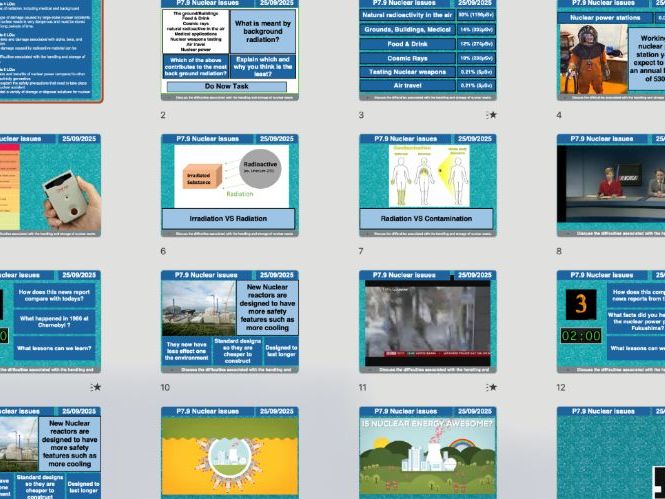Click slide number 3 label

[361, 115]
